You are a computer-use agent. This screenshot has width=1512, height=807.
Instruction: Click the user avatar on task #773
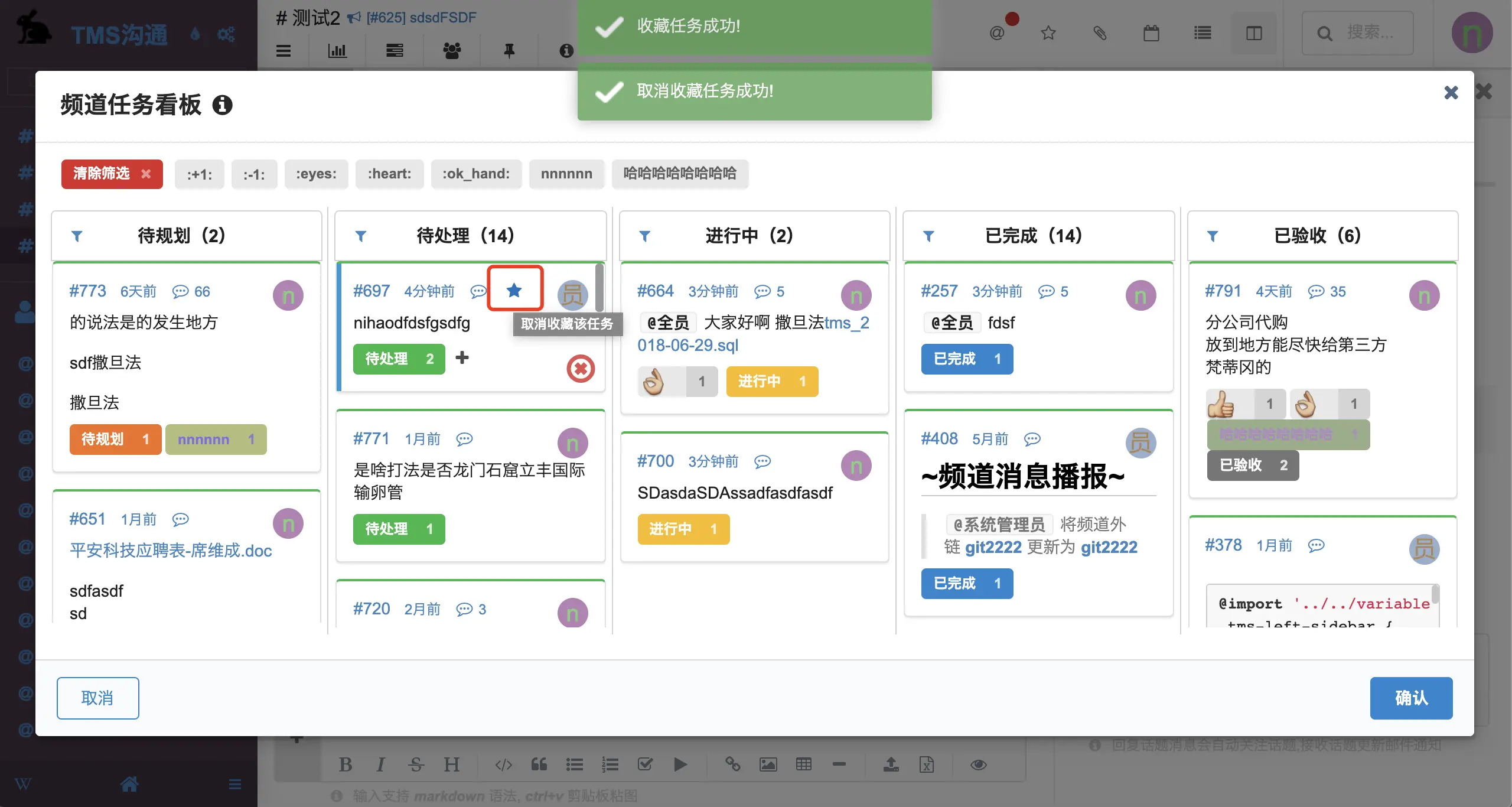pos(288,295)
